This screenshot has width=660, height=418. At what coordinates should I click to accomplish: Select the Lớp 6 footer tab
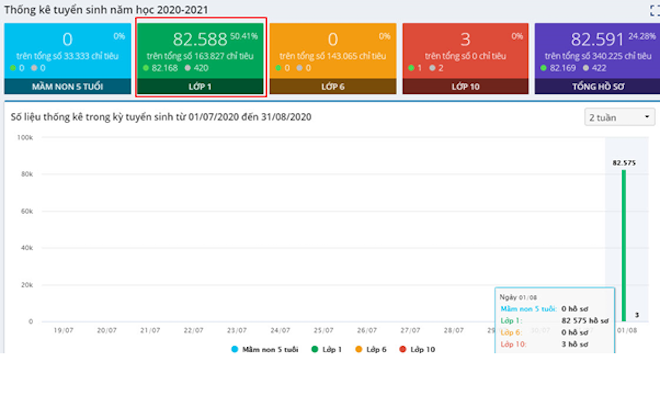point(332,87)
